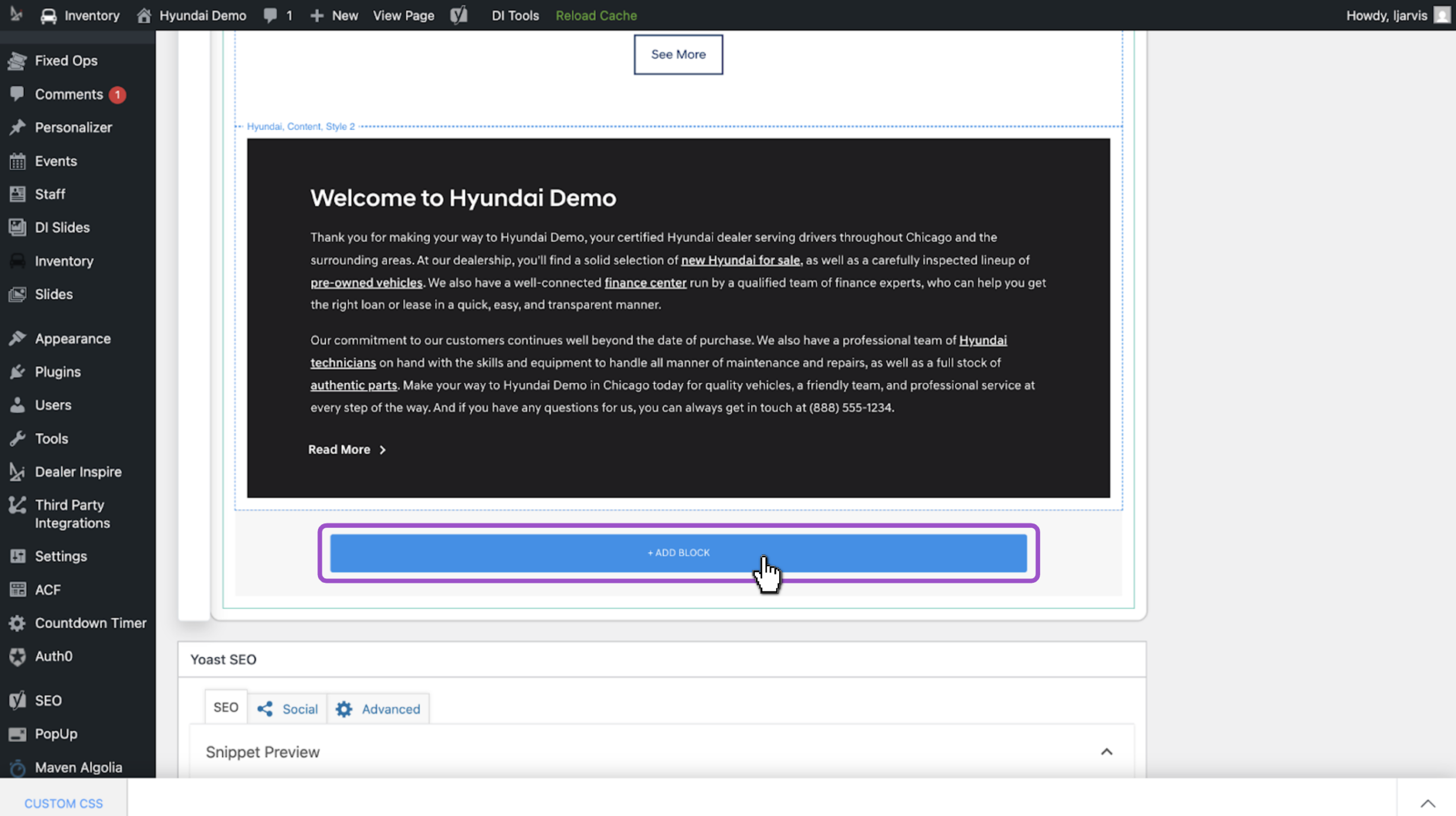Open Maven Algolia in the sidebar
Viewport: 1456px width, 816px height.
click(x=78, y=768)
